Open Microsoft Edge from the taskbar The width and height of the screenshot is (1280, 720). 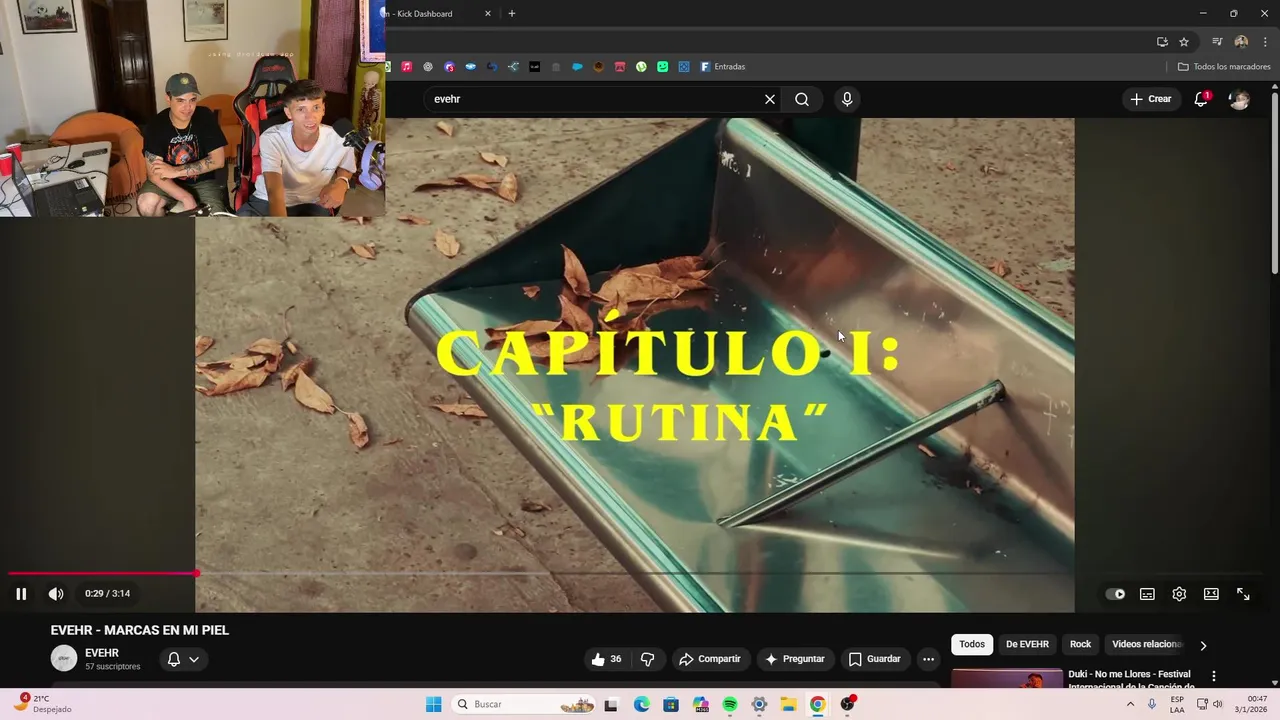(x=641, y=704)
